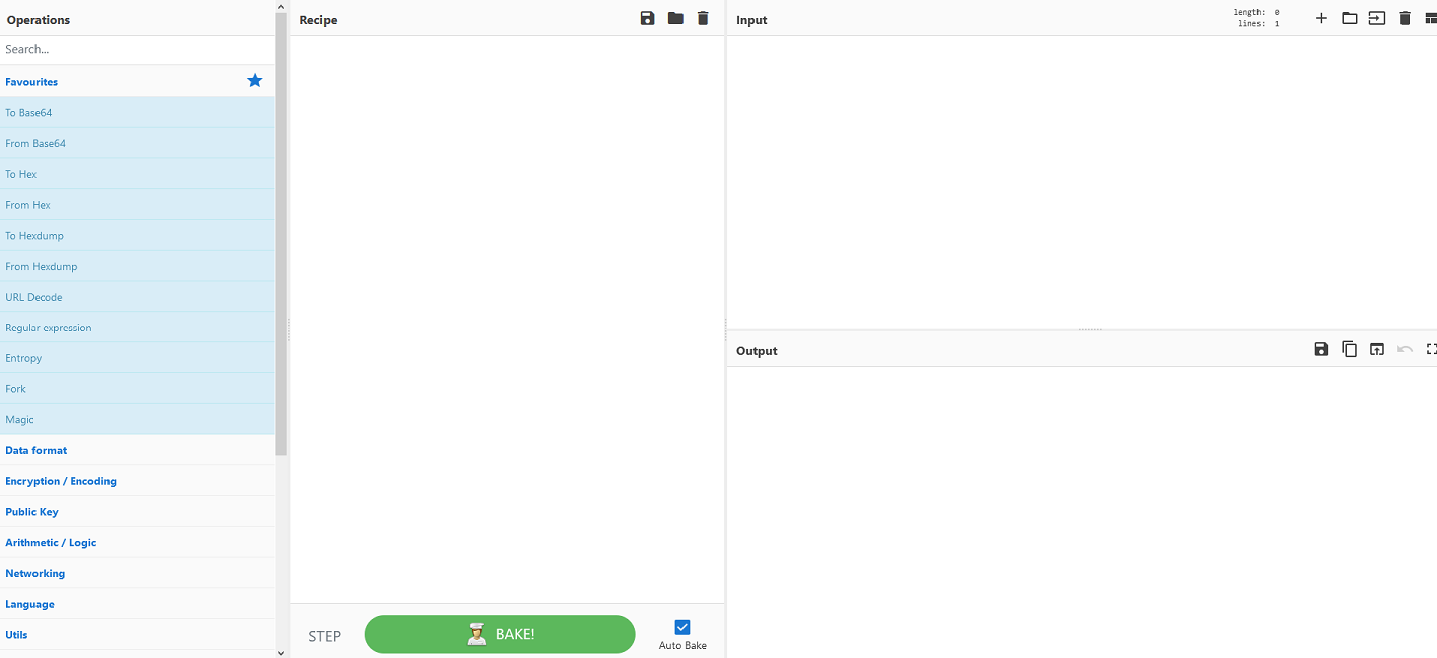Select the To Base64 operation

point(137,113)
